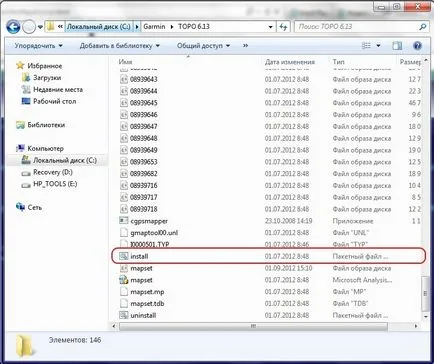Open the Help button
Image resolution: width=434 pixels, height=364 pixels.
[417, 46]
